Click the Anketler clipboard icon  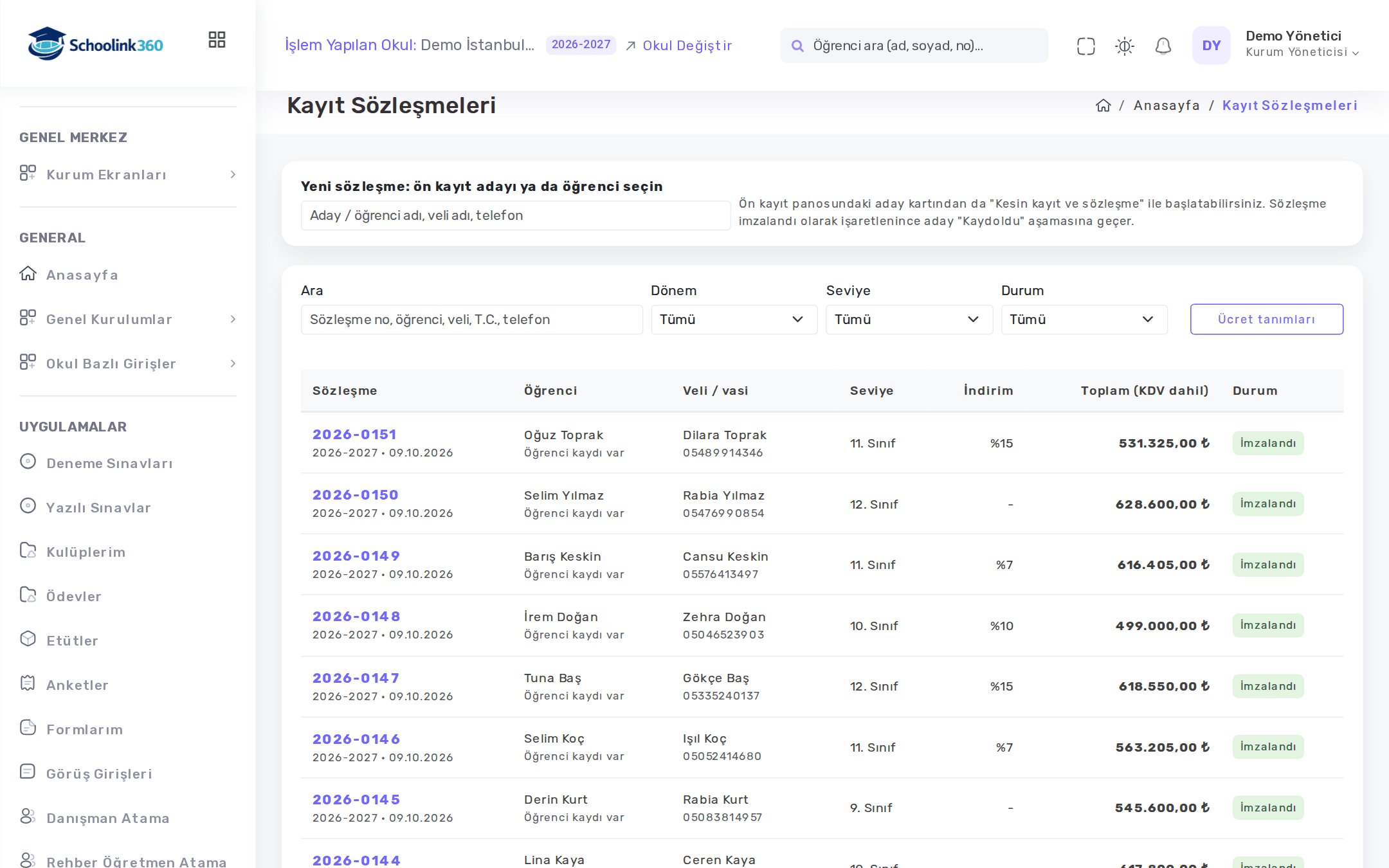pyautogui.click(x=28, y=683)
